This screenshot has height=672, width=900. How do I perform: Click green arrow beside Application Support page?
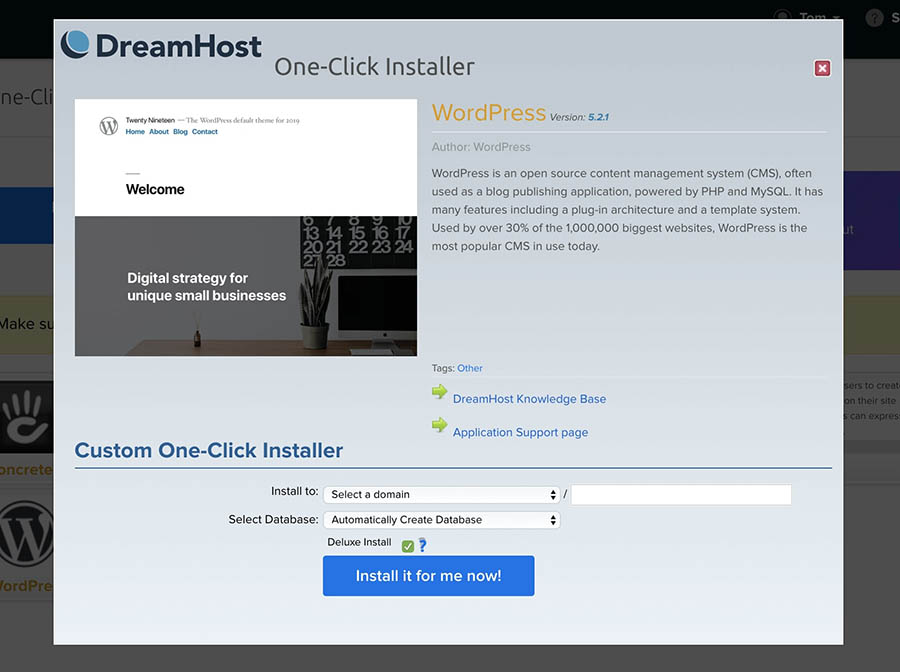(439, 425)
